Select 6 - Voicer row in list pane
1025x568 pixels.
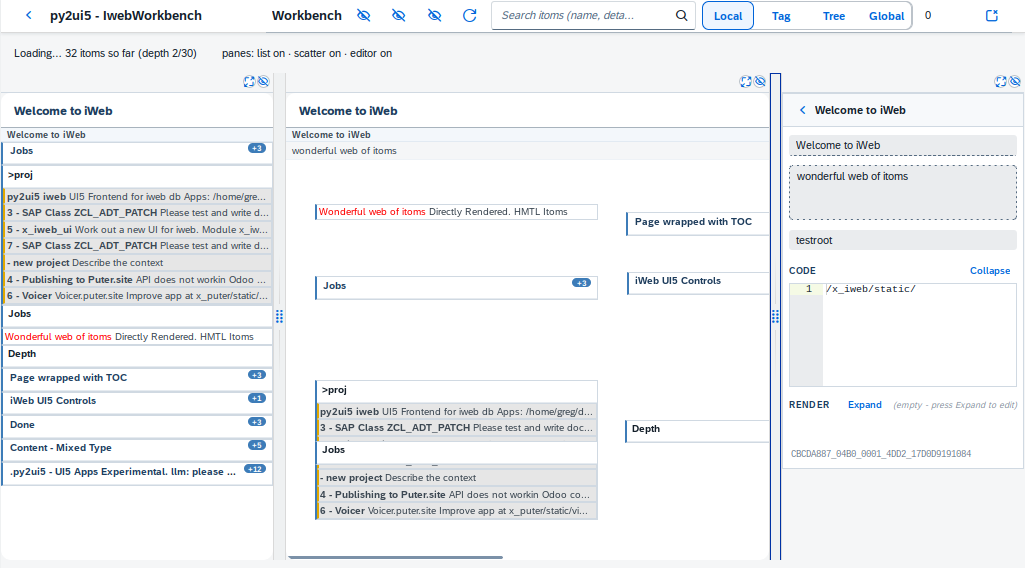(x=137, y=295)
